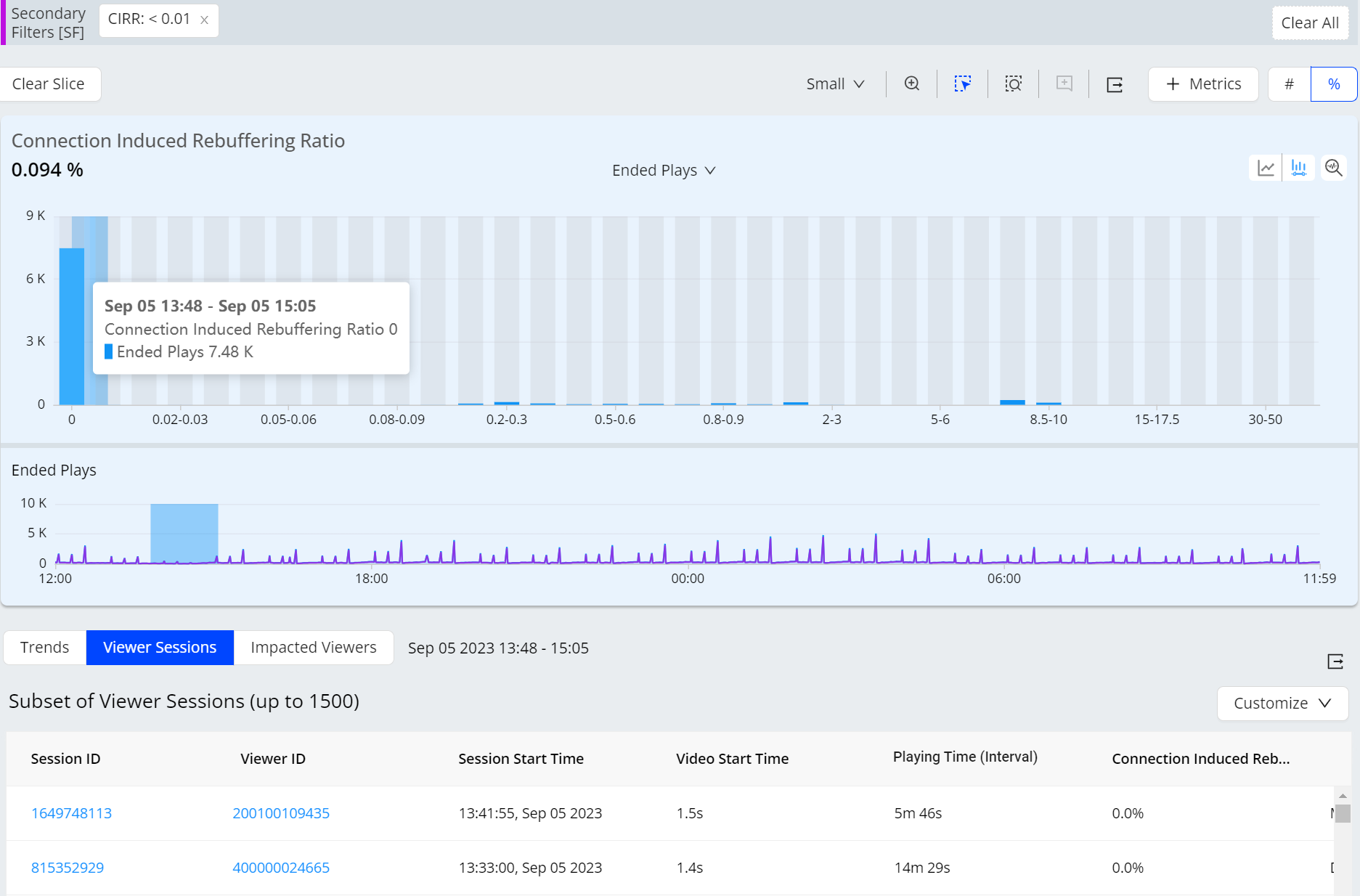Click the dashed-box magnifier zoom tool
This screenshot has height=896, width=1360.
(1013, 84)
